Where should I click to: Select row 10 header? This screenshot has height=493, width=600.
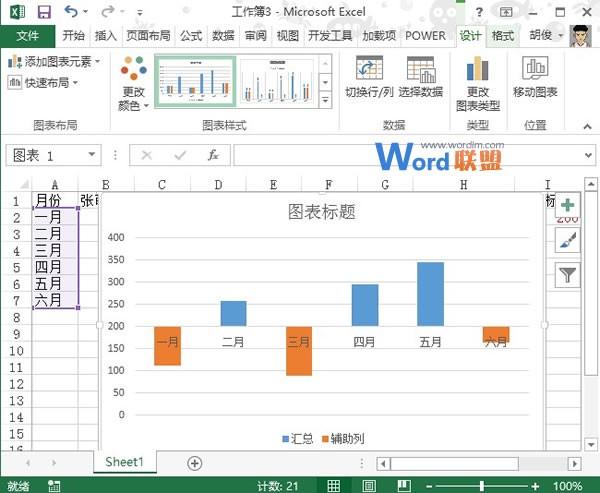(16, 351)
